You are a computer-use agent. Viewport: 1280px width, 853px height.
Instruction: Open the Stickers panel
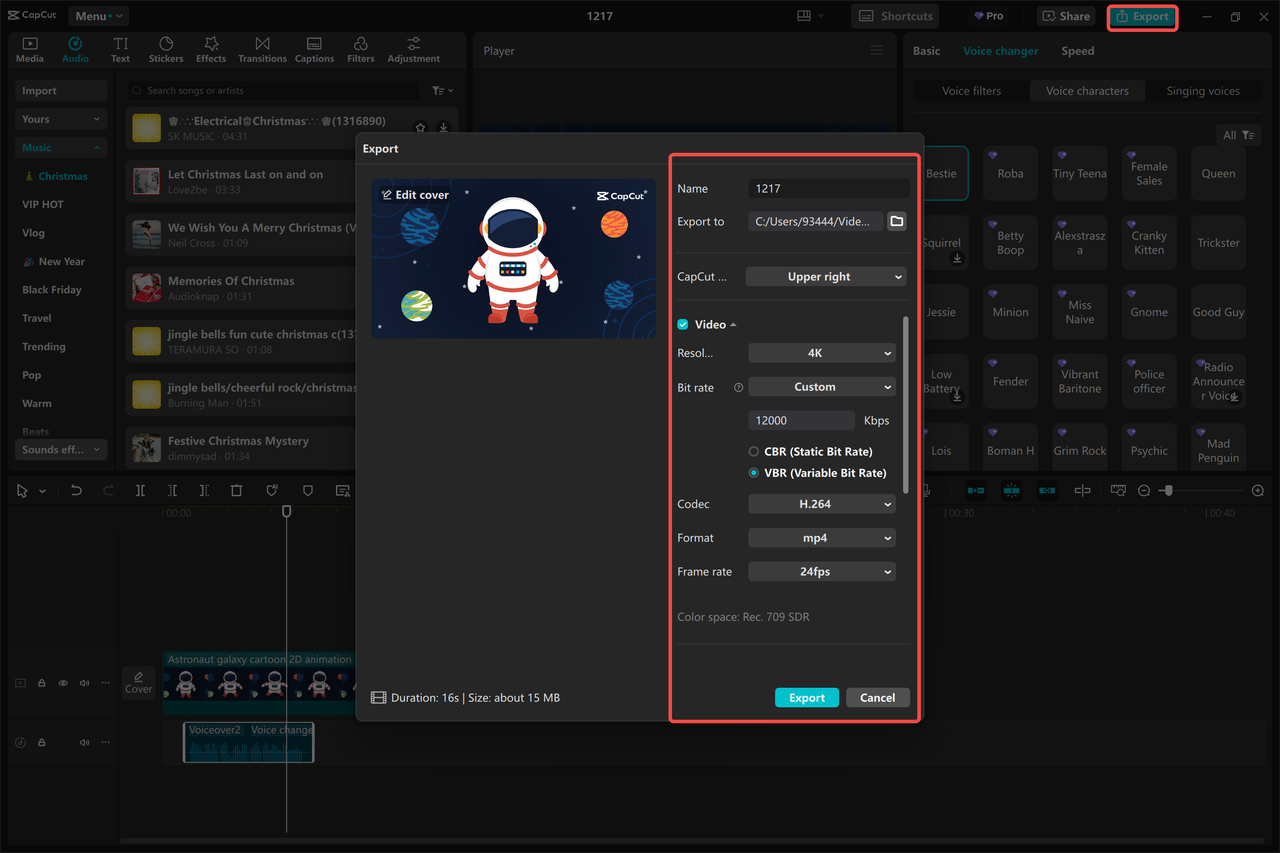pyautogui.click(x=166, y=48)
